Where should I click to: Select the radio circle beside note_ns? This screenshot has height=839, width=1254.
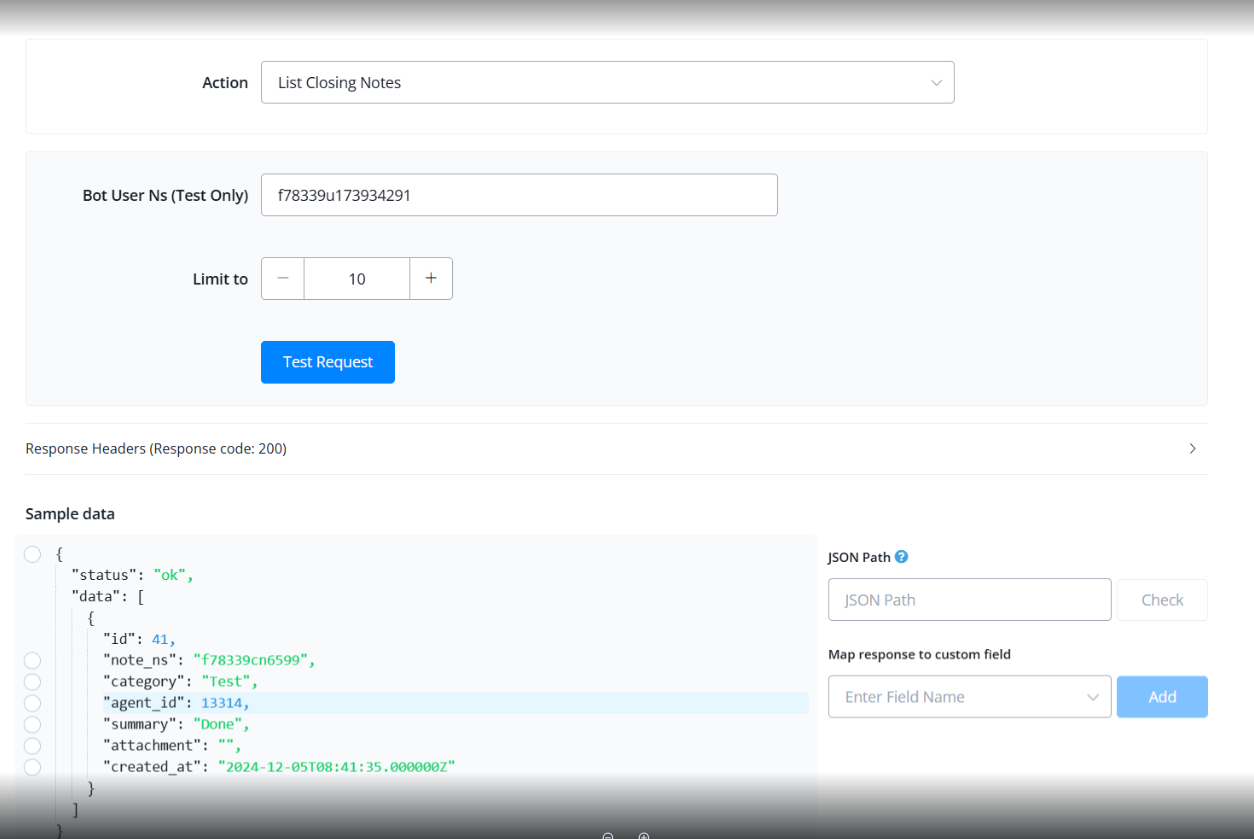point(32,660)
